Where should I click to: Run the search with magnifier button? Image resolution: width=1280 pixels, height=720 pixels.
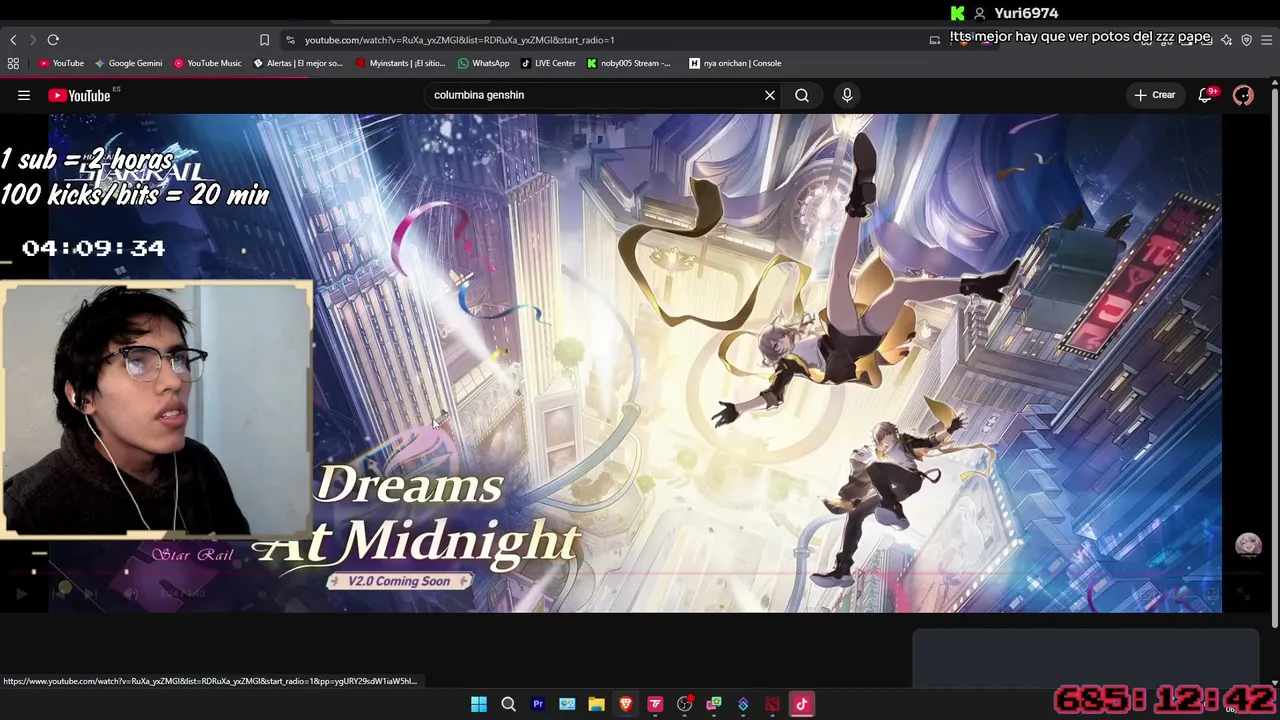tap(802, 95)
